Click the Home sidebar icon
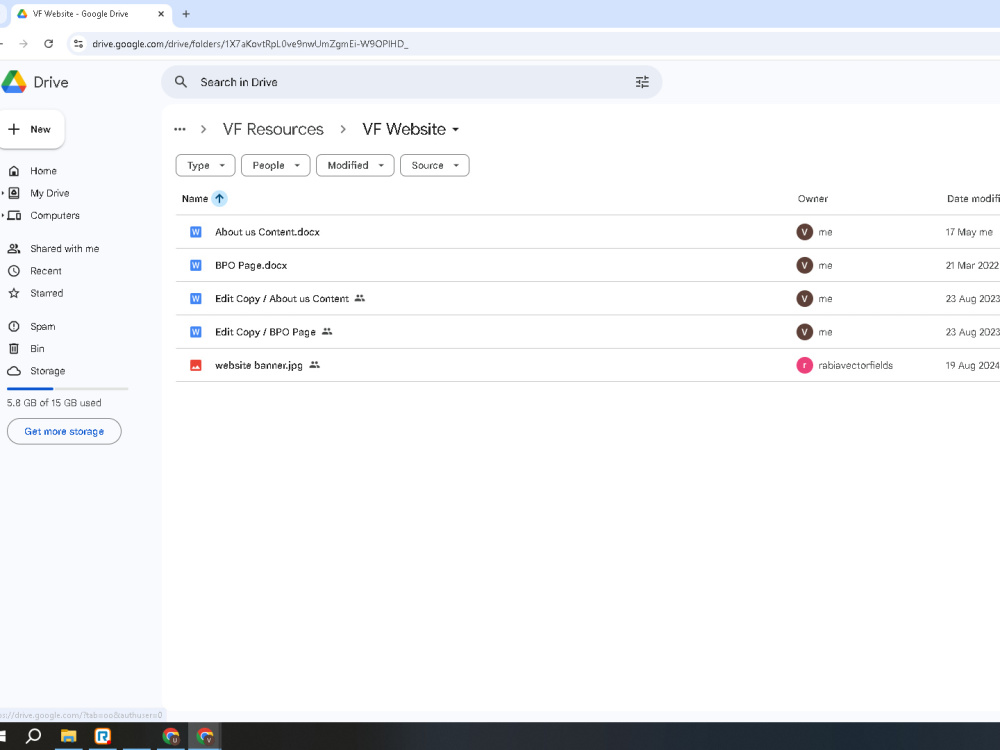This screenshot has width=1000, height=750. point(14,171)
